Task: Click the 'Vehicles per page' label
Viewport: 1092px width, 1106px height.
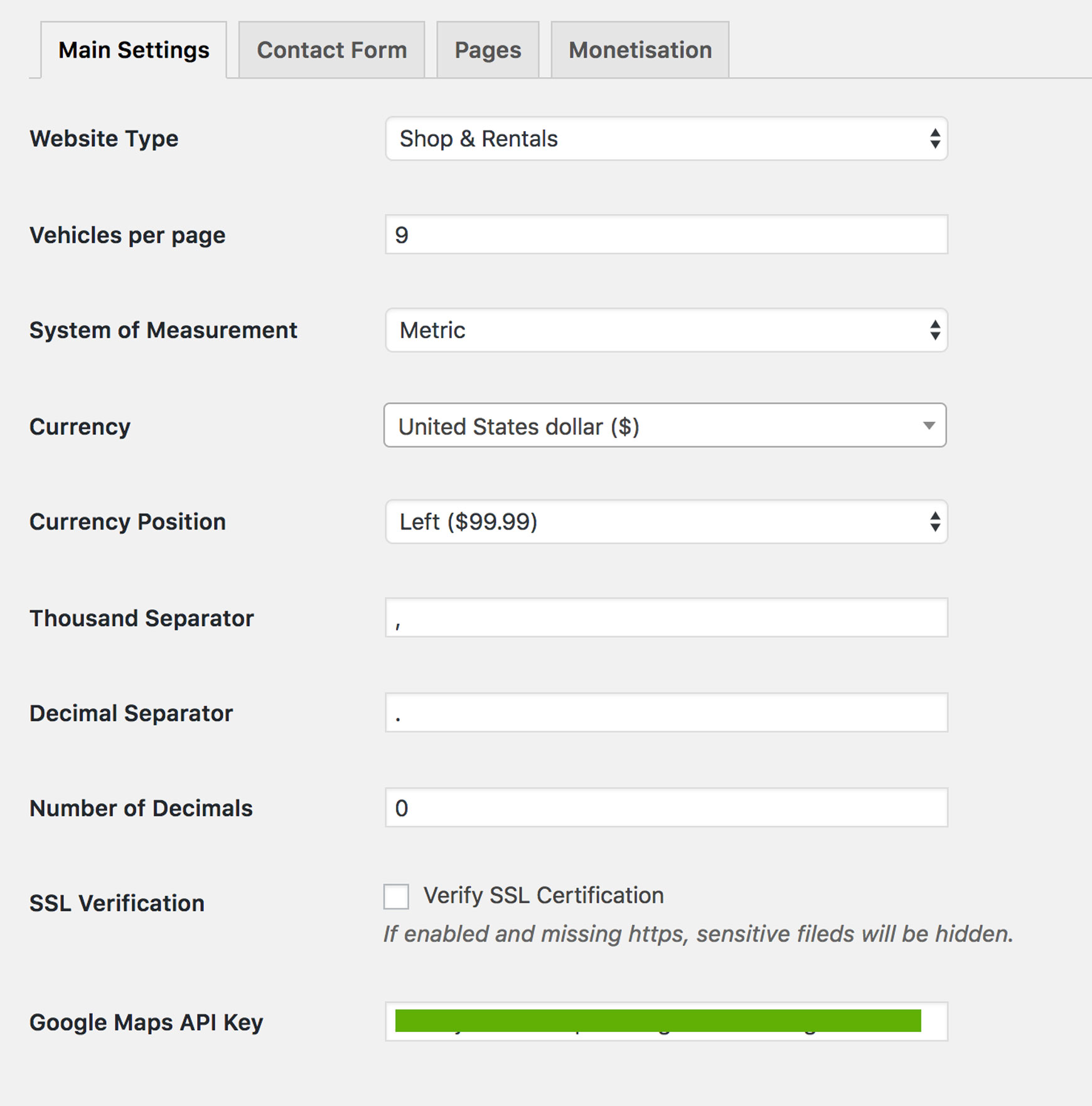Action: 127,235
